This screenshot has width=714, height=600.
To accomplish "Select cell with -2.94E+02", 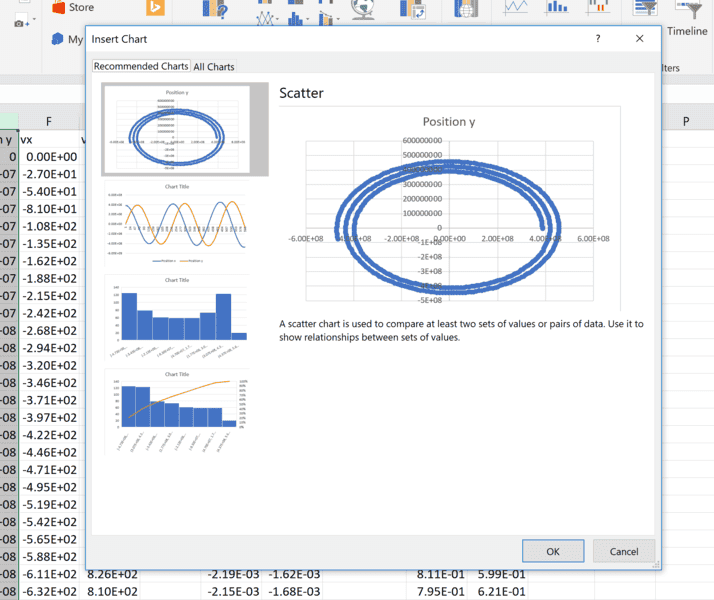I will 49,348.
